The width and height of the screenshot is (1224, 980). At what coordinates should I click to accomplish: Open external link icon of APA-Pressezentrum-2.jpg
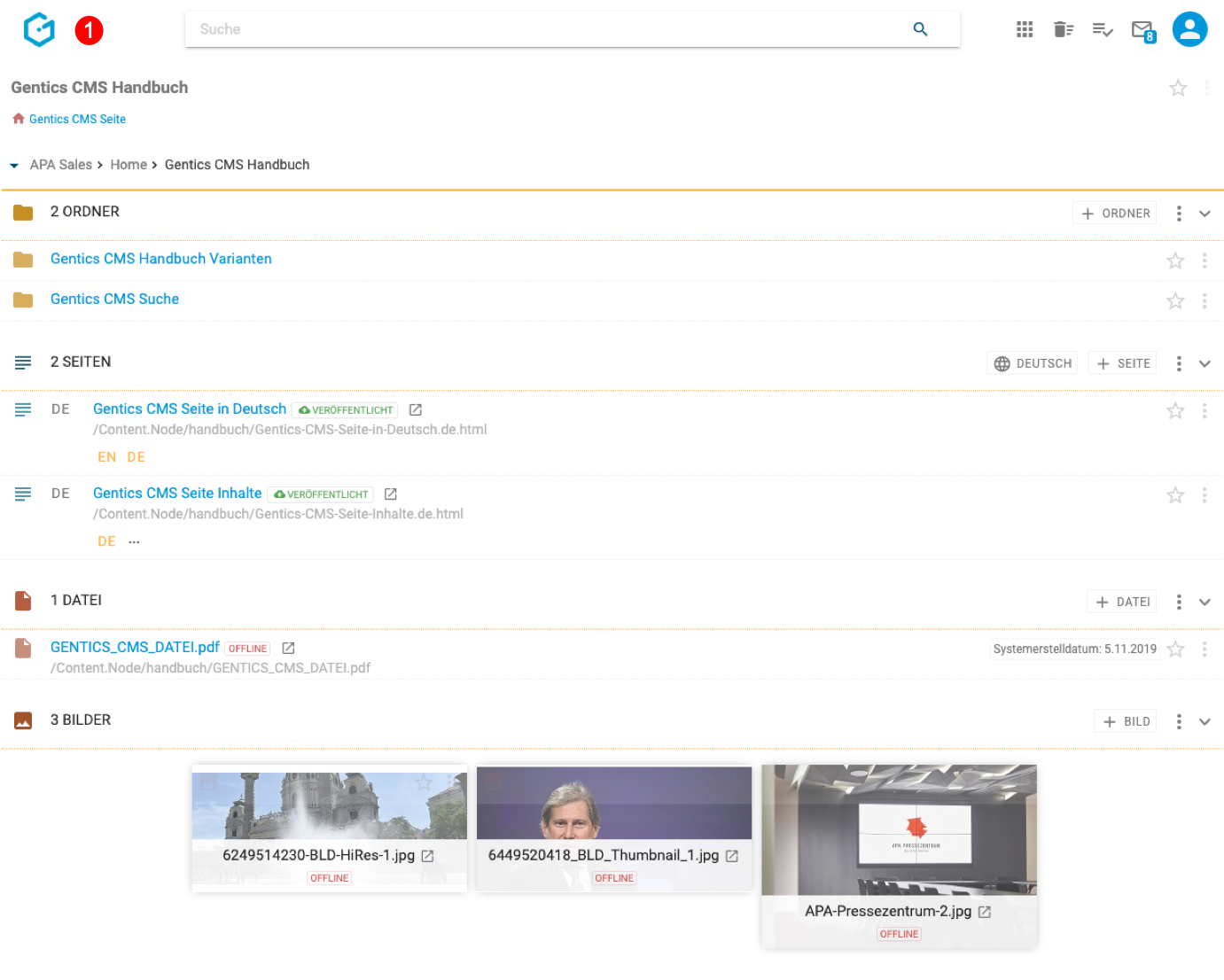(x=985, y=912)
